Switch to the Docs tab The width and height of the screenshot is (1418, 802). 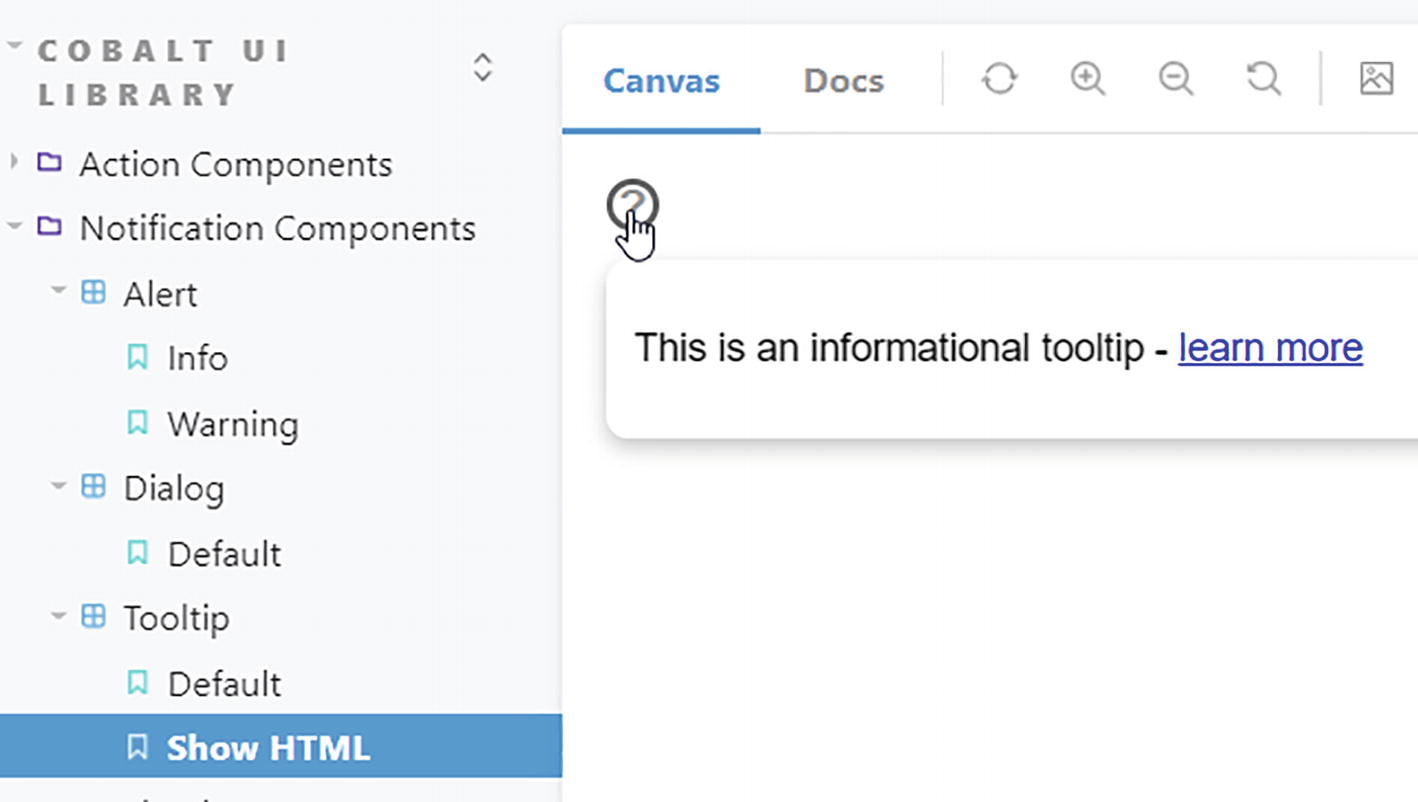tap(843, 81)
